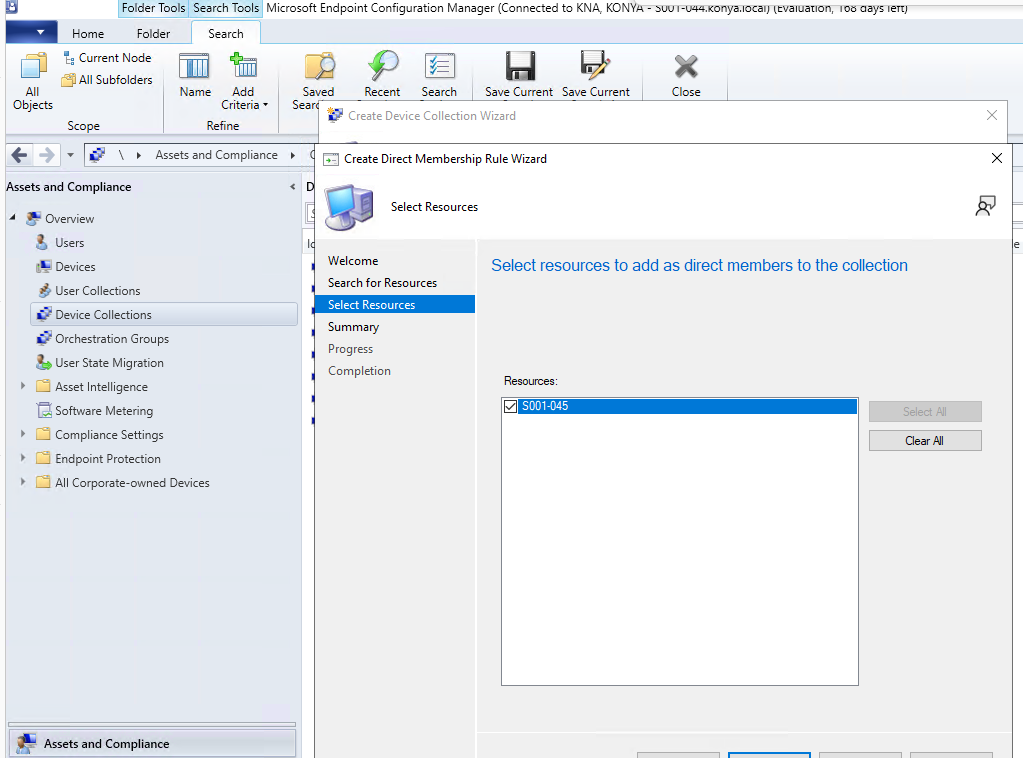The height and width of the screenshot is (758, 1023).
Task: Jump to the Summary wizard step
Action: pos(353,327)
